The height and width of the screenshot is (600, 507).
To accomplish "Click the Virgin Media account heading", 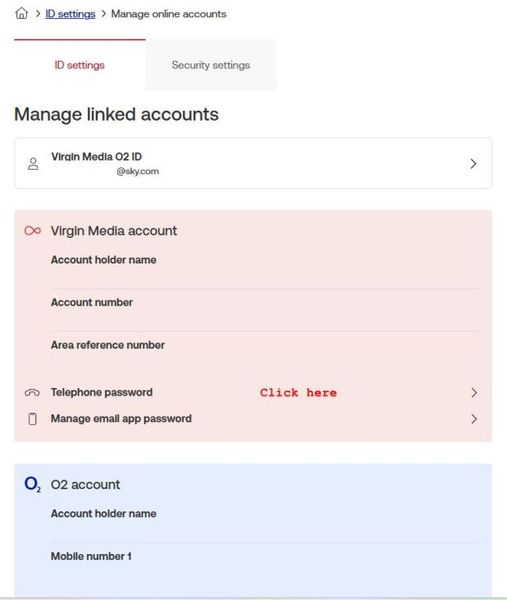I will click(x=114, y=231).
